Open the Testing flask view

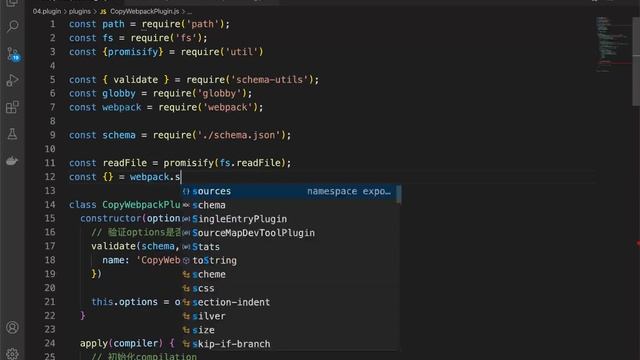click(x=13, y=134)
